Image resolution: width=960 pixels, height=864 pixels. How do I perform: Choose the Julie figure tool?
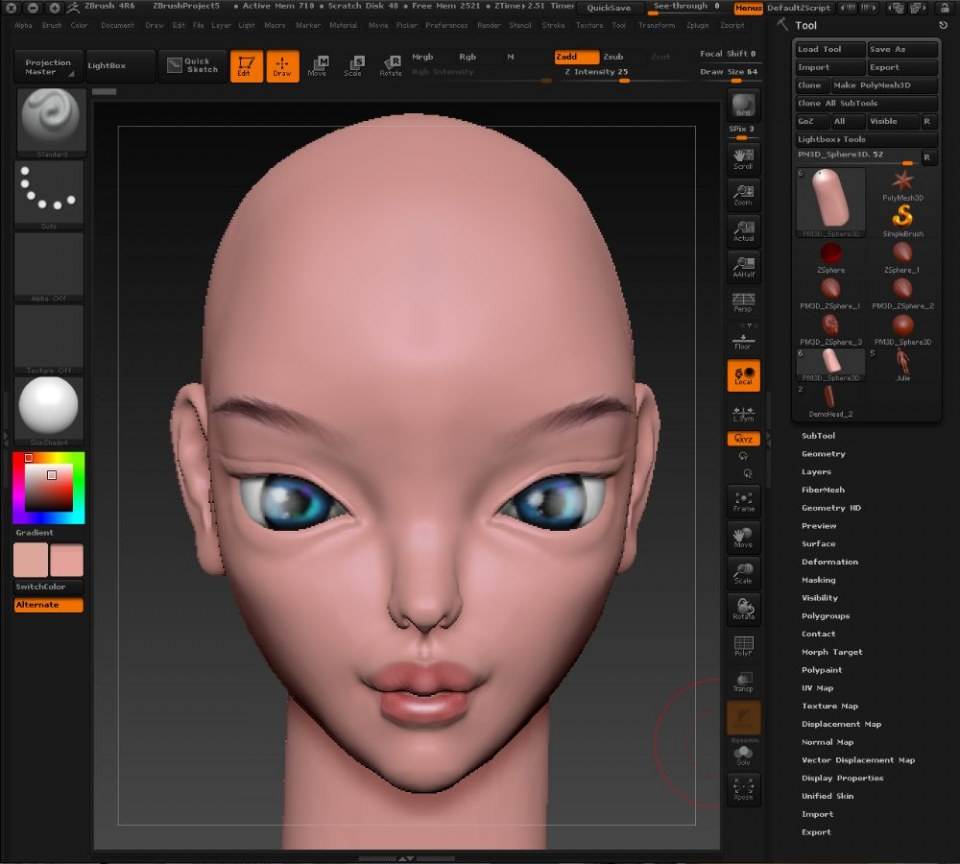(902, 366)
